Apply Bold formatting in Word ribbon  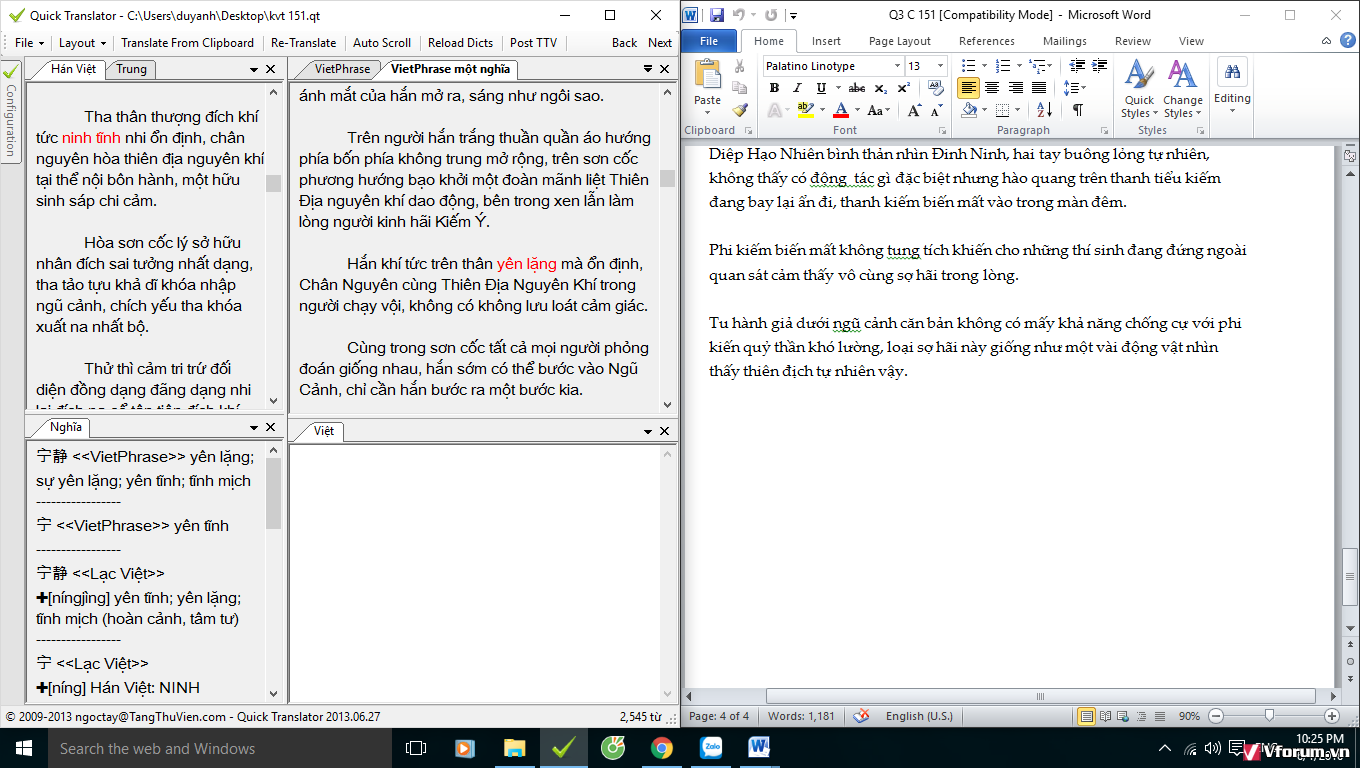(774, 88)
